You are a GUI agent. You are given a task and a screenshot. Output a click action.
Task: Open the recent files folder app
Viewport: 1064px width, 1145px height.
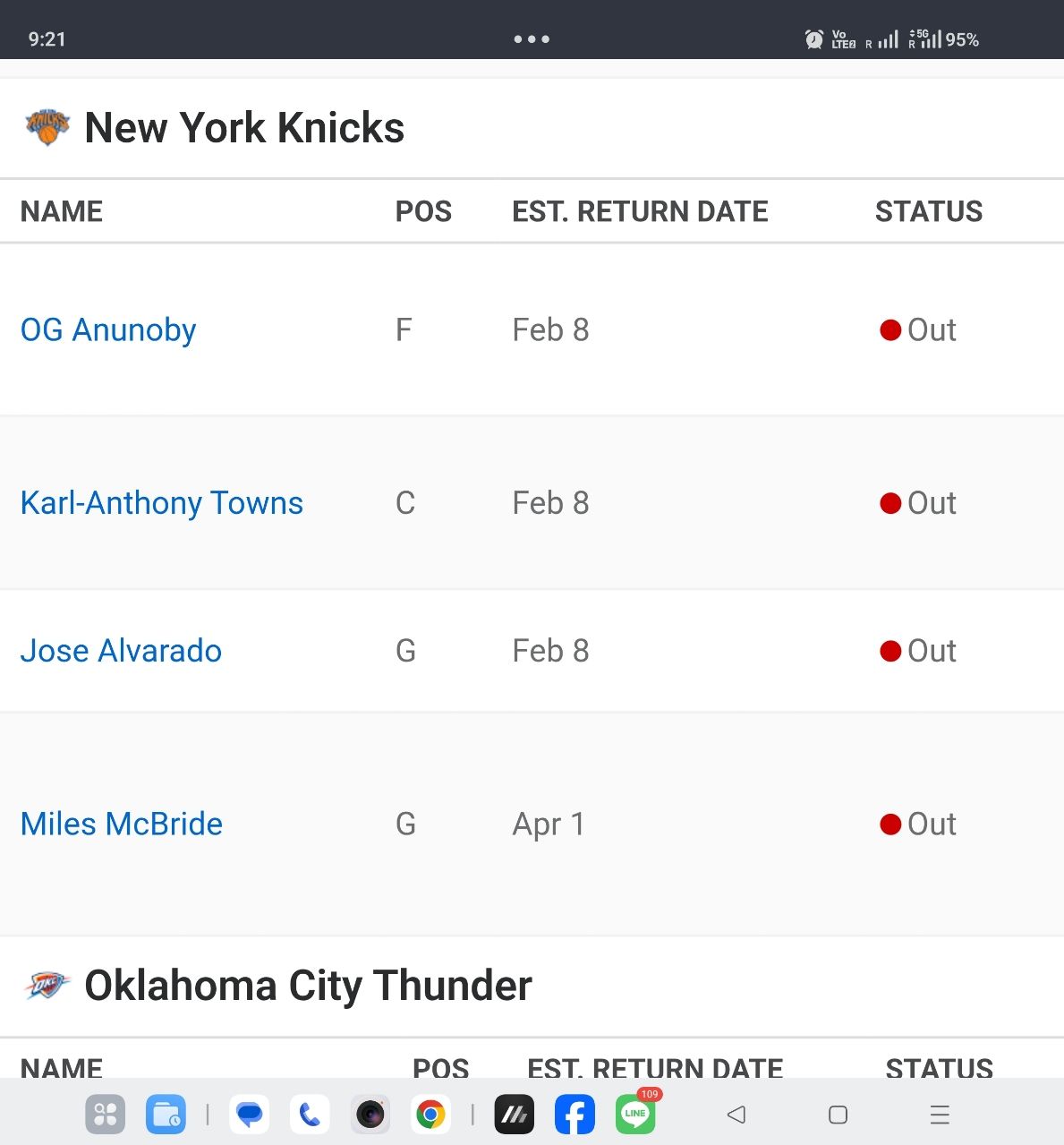[166, 1115]
